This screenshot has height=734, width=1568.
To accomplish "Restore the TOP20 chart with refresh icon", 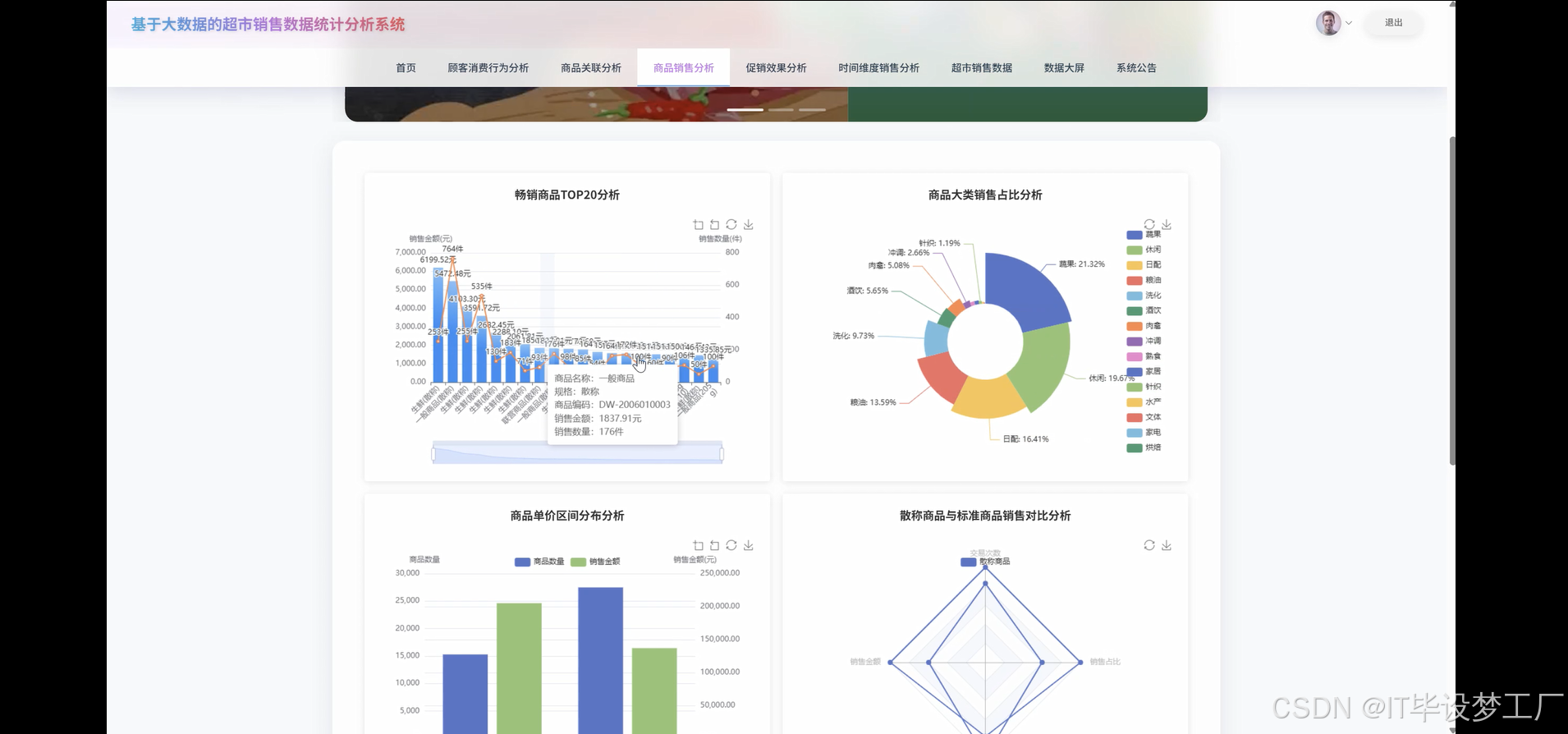I will tap(731, 225).
